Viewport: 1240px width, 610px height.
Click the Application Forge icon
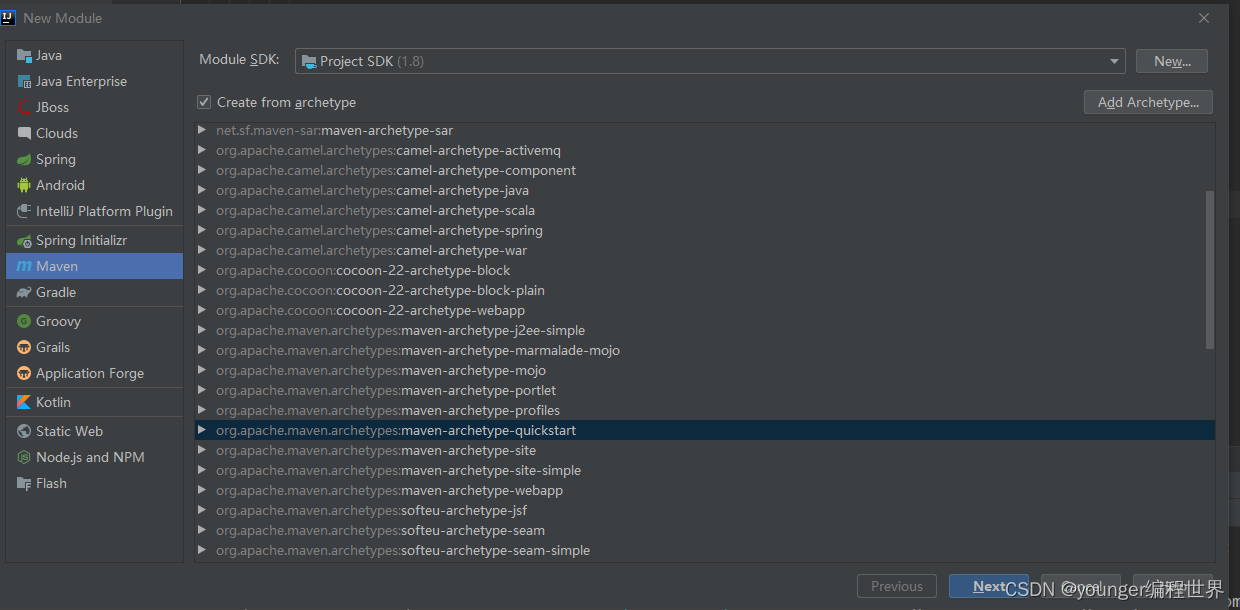click(x=25, y=373)
